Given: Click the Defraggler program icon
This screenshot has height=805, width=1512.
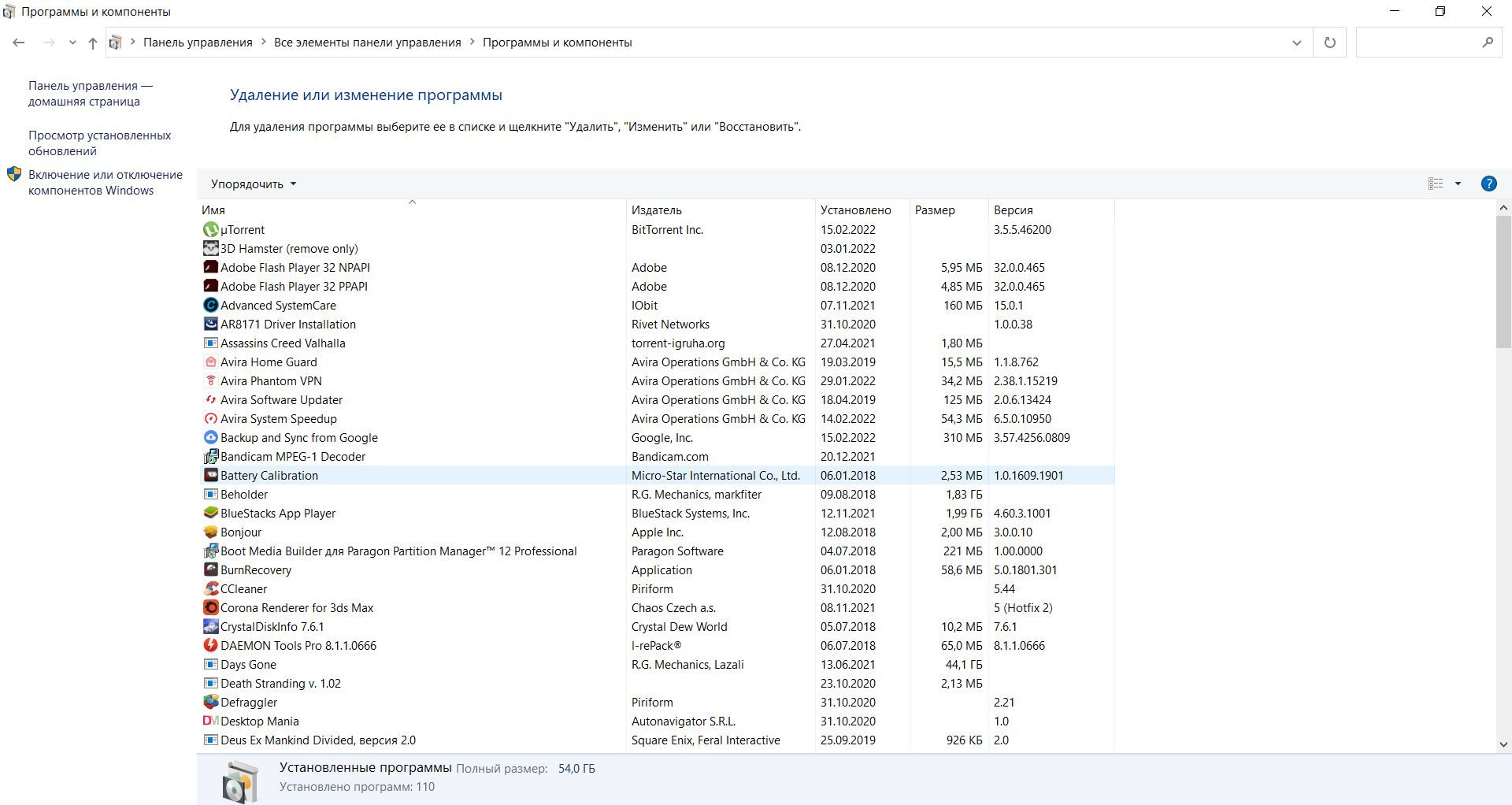Looking at the screenshot, I should 210,702.
